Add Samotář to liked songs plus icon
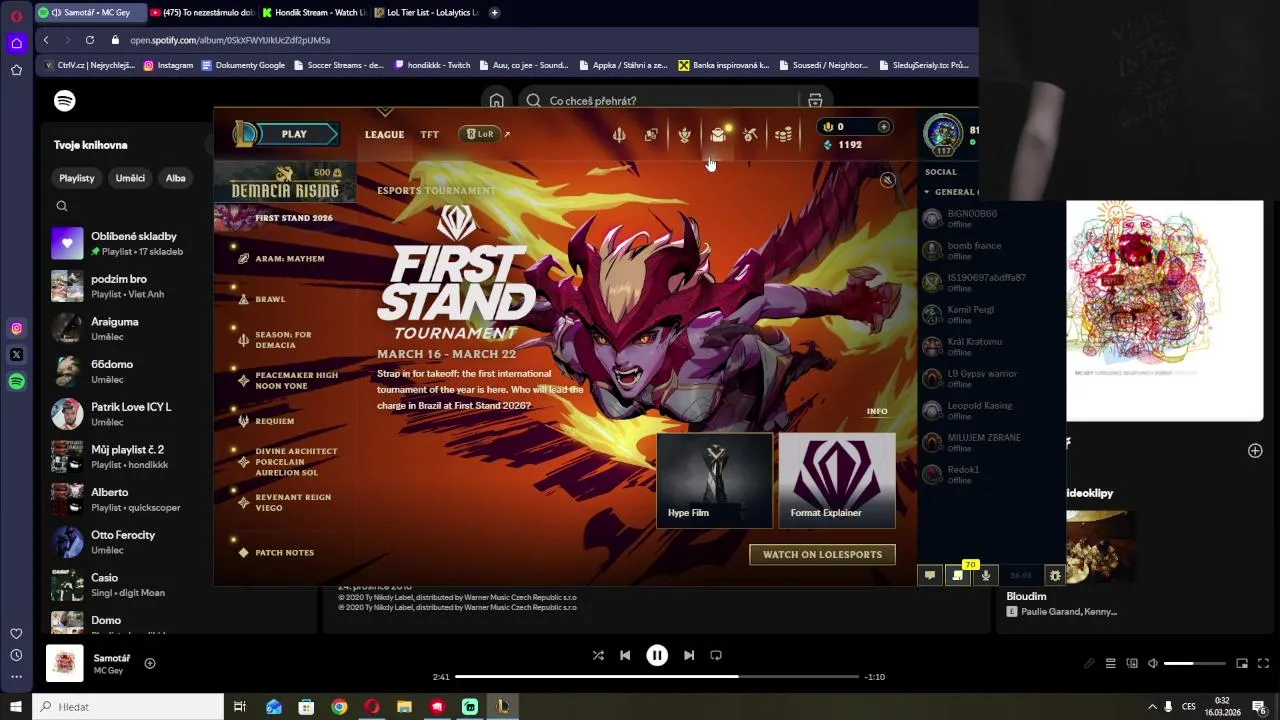1280x720 pixels. (x=150, y=663)
